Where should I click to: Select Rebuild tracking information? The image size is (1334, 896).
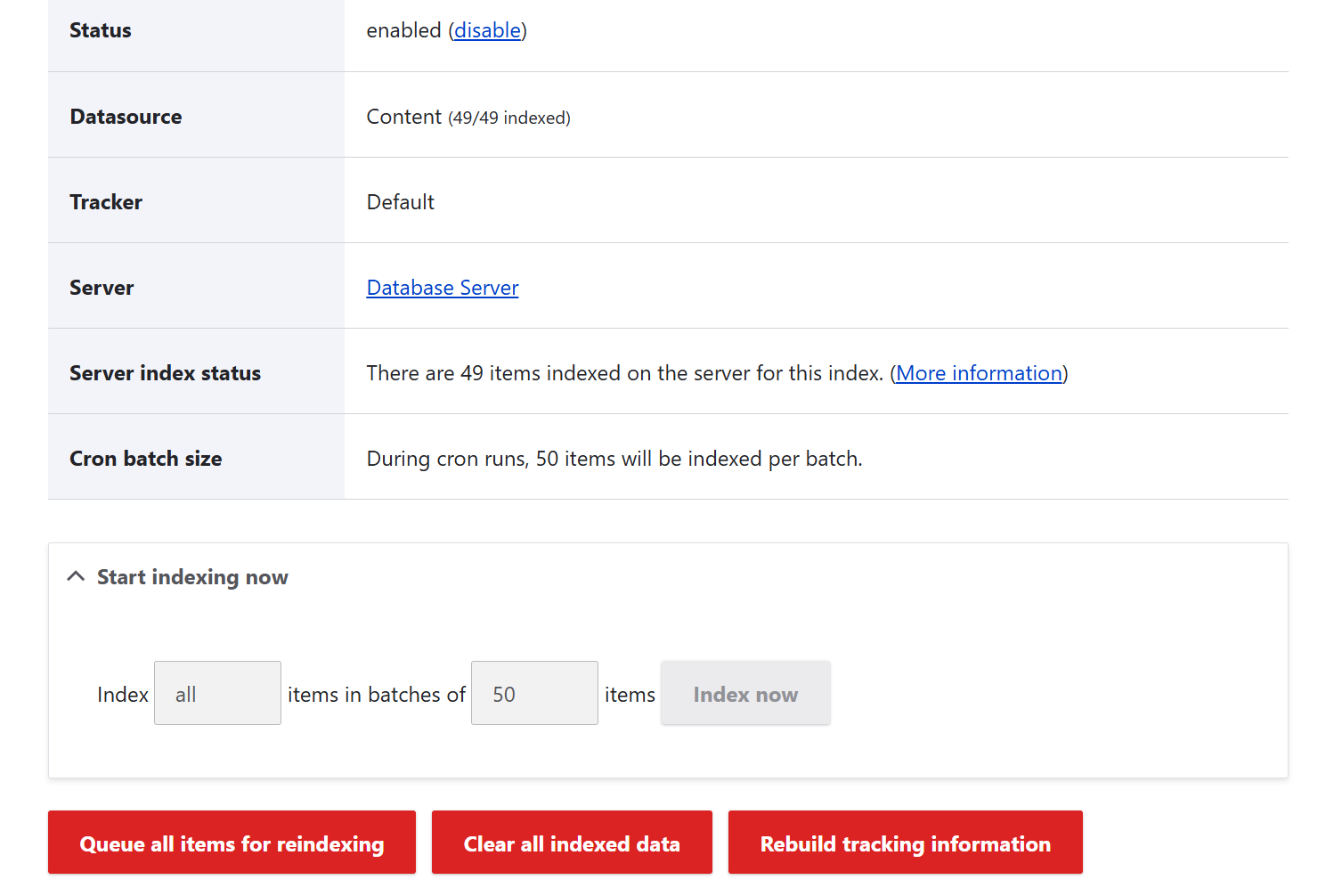(904, 843)
